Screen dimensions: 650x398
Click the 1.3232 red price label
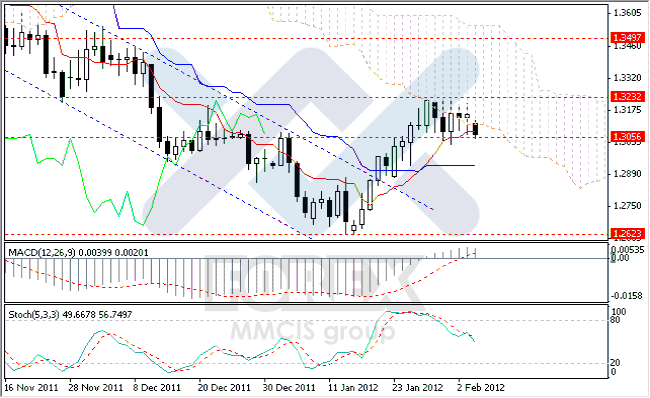coord(628,97)
